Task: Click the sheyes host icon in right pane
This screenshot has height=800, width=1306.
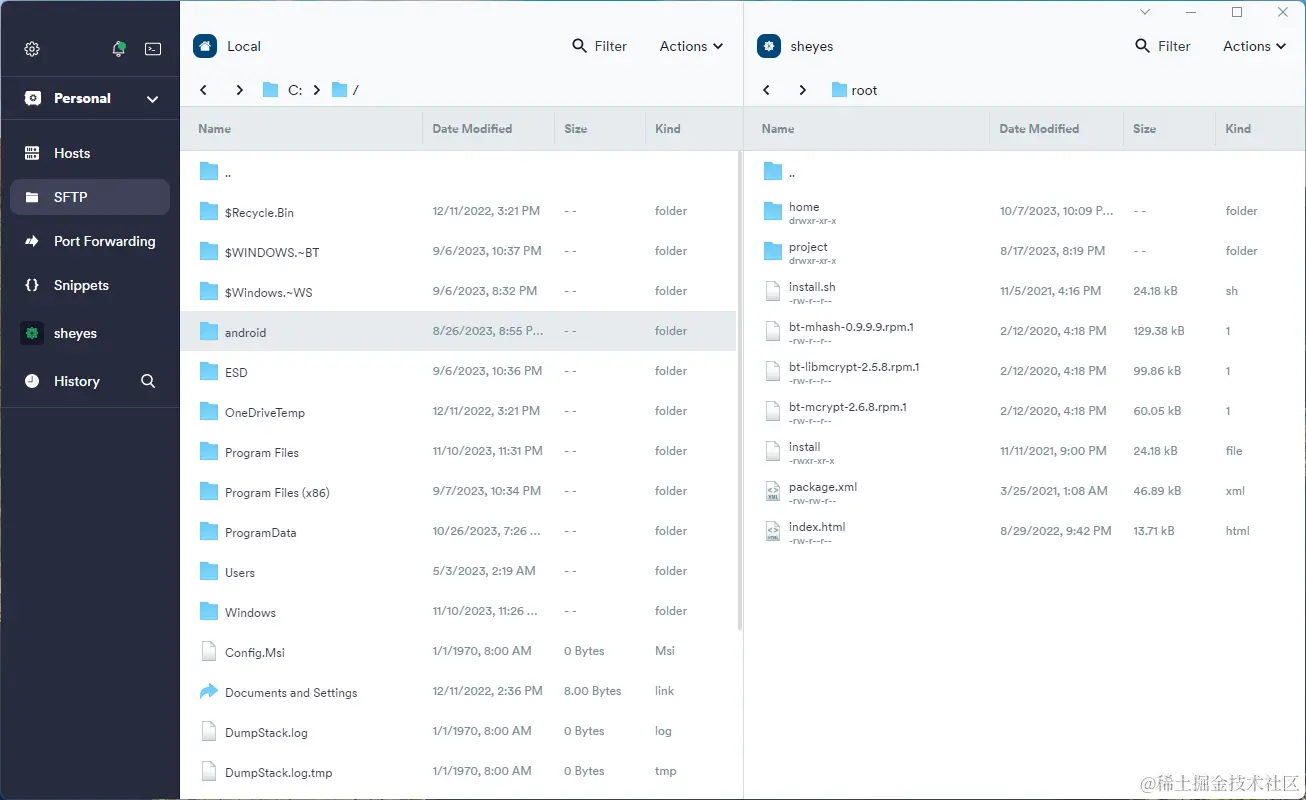Action: coord(769,46)
